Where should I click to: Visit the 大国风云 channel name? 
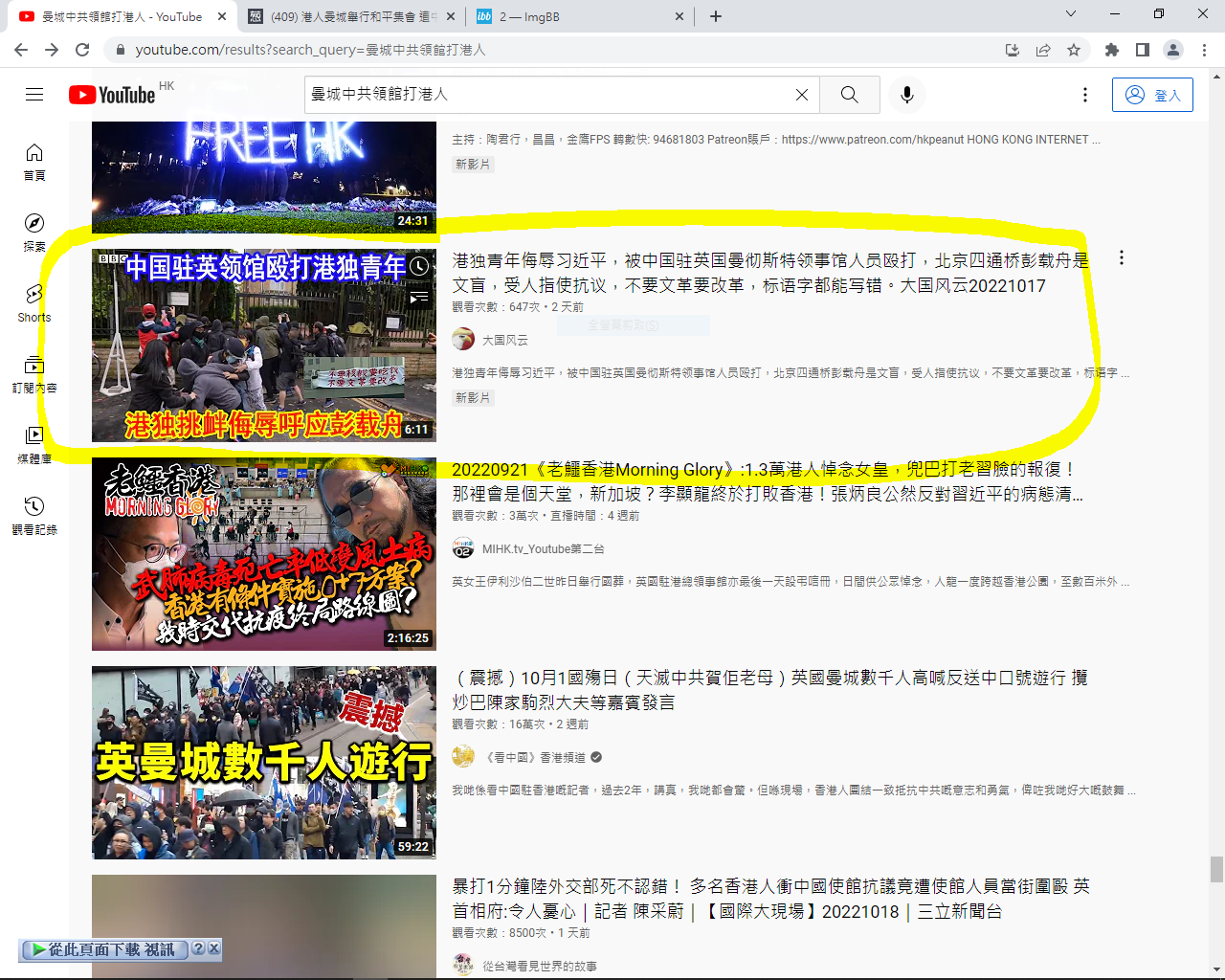(504, 340)
